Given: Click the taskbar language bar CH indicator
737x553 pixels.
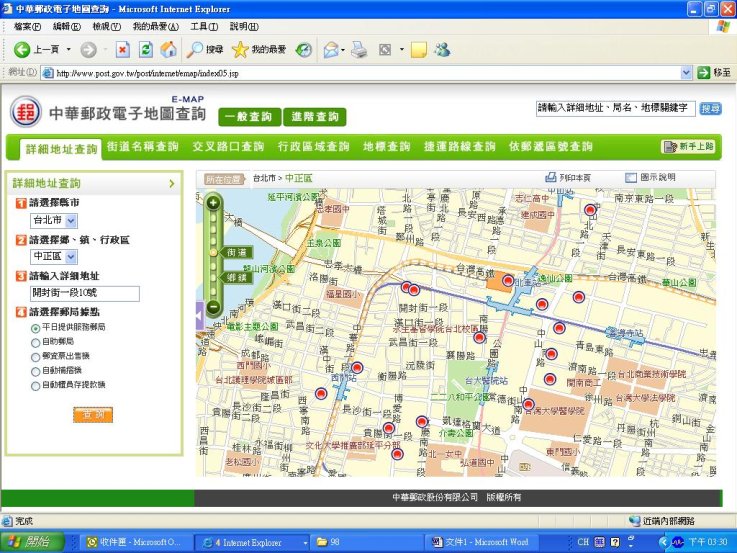Looking at the screenshot, I should (583, 542).
